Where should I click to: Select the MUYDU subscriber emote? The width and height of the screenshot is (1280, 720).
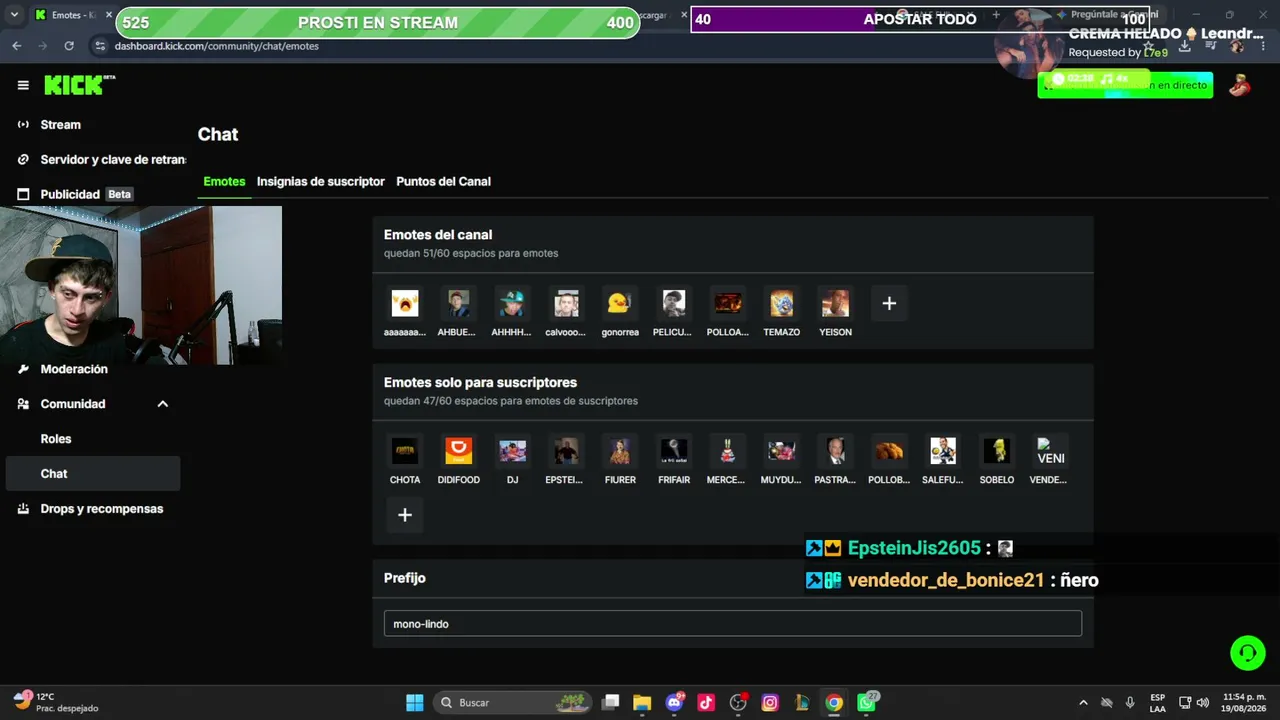(782, 451)
